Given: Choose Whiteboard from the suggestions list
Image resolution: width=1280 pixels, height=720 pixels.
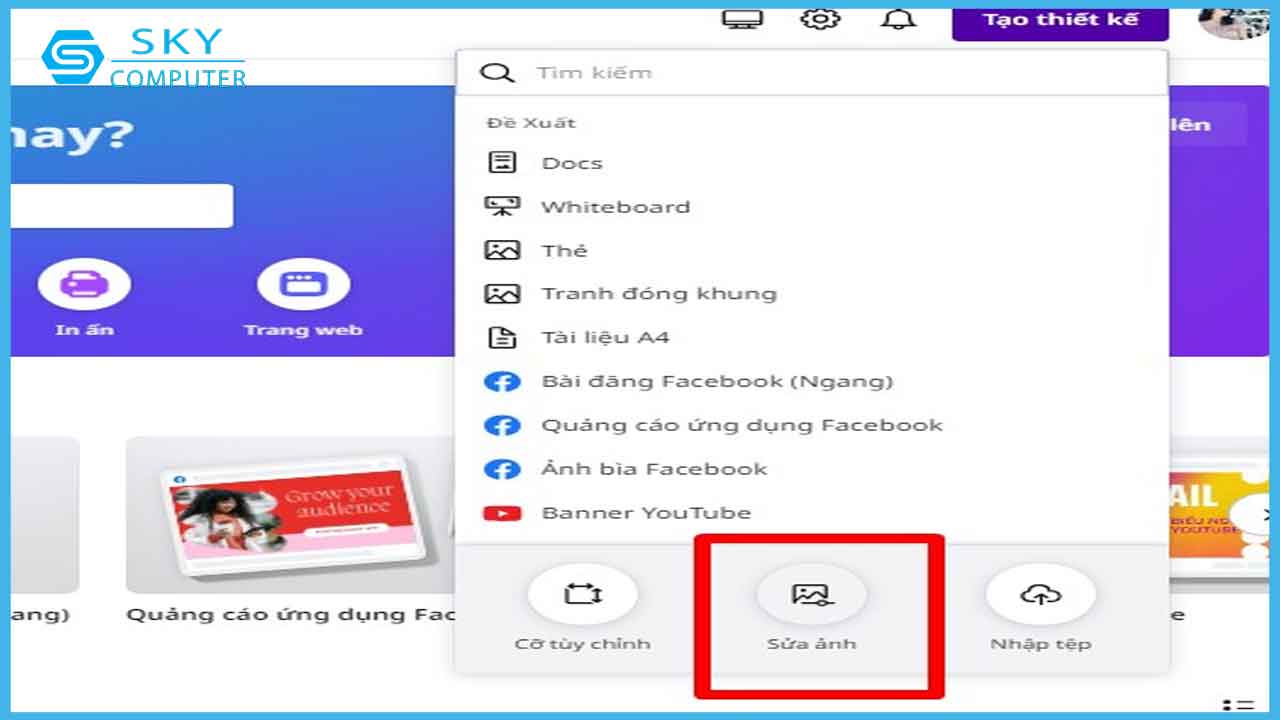Looking at the screenshot, I should (x=615, y=207).
